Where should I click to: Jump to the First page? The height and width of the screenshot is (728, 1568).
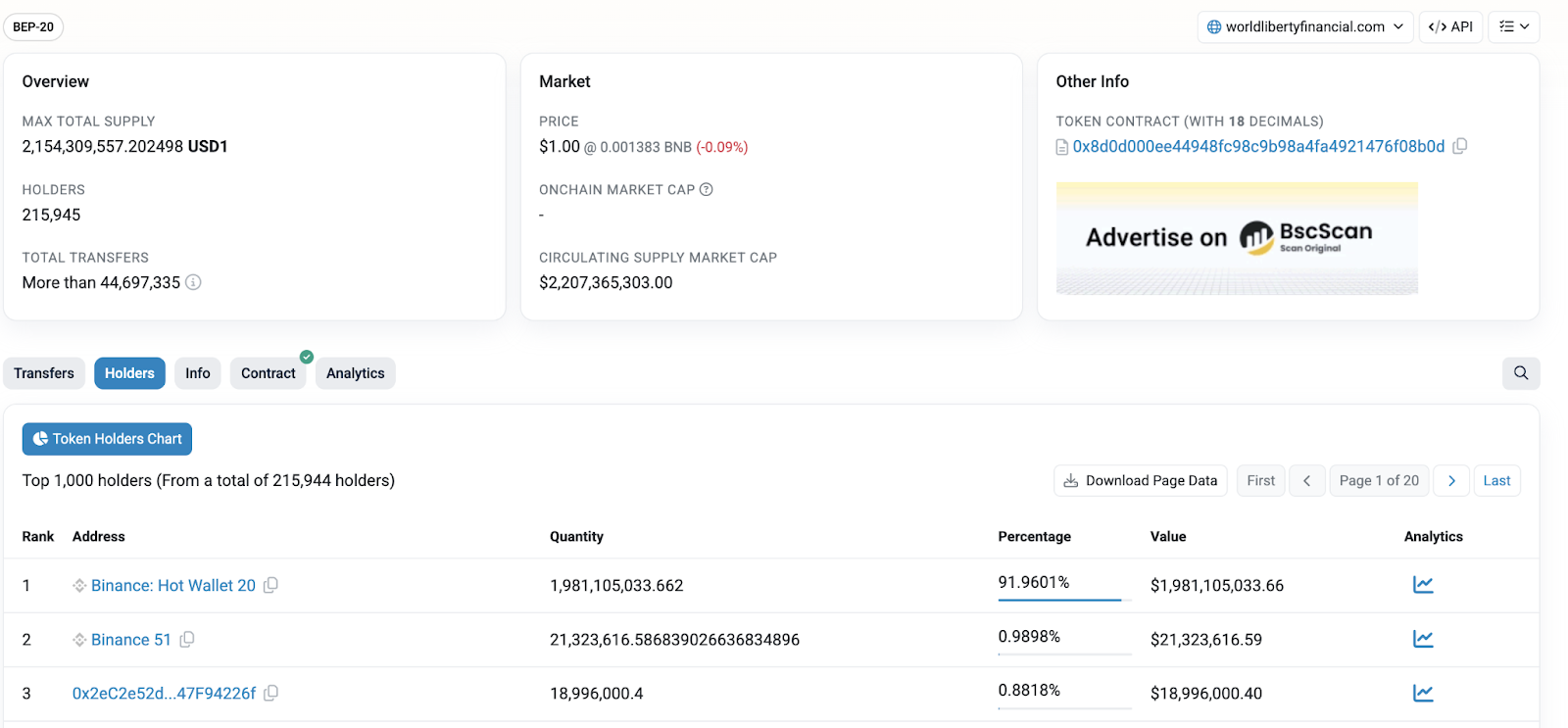point(1261,480)
